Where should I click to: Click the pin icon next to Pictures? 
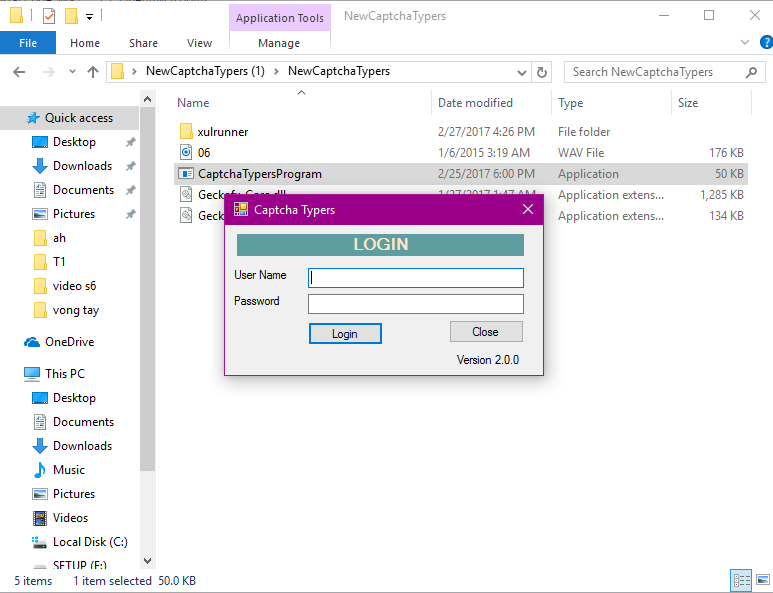[130, 214]
